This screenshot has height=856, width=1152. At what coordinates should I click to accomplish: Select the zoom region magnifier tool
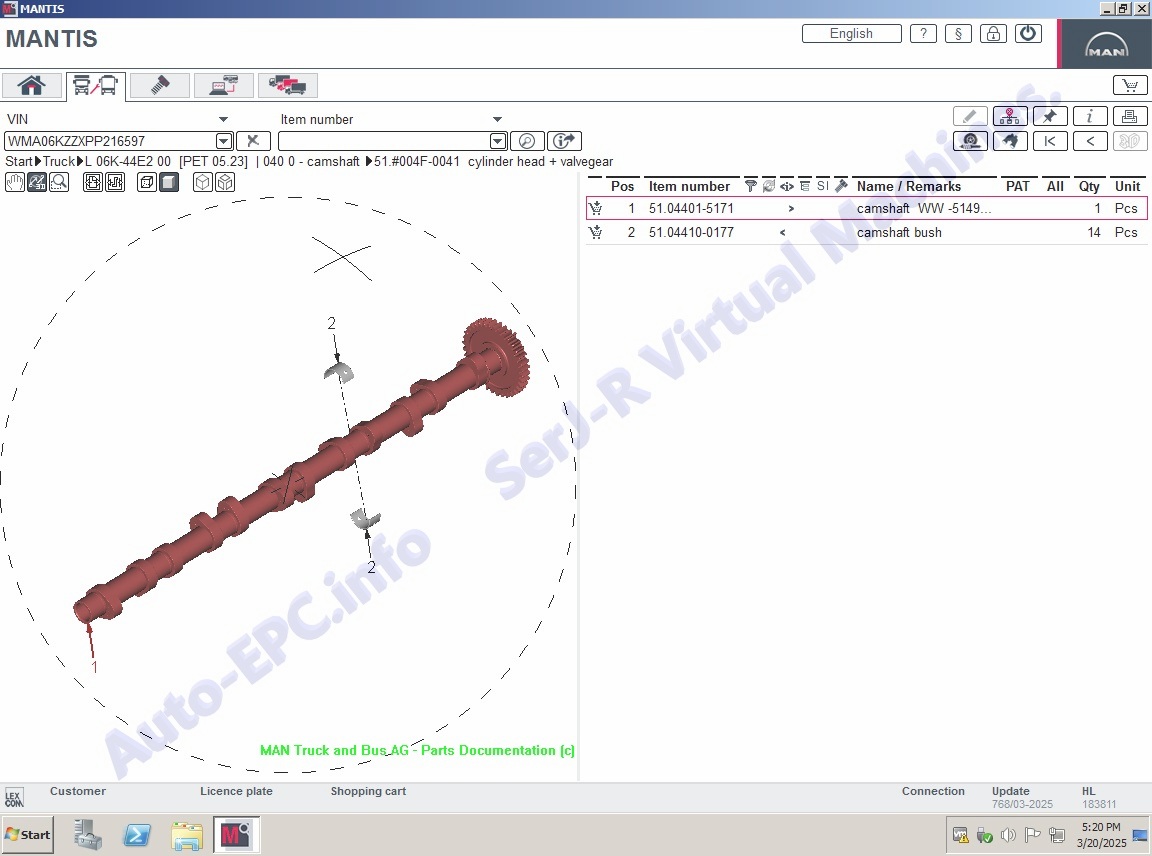(x=59, y=182)
